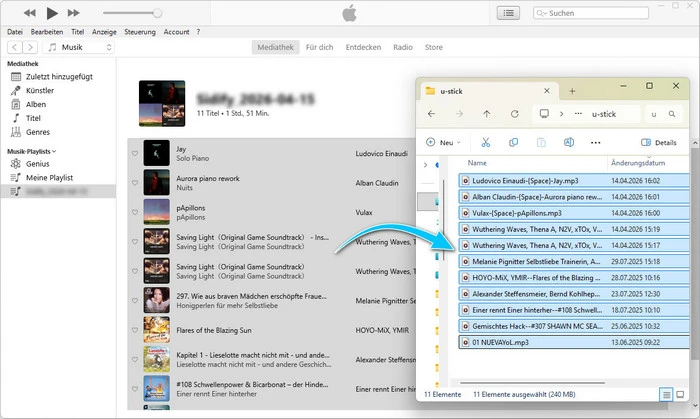
Task: Open the Anzeige menu
Action: pyautogui.click(x=104, y=32)
